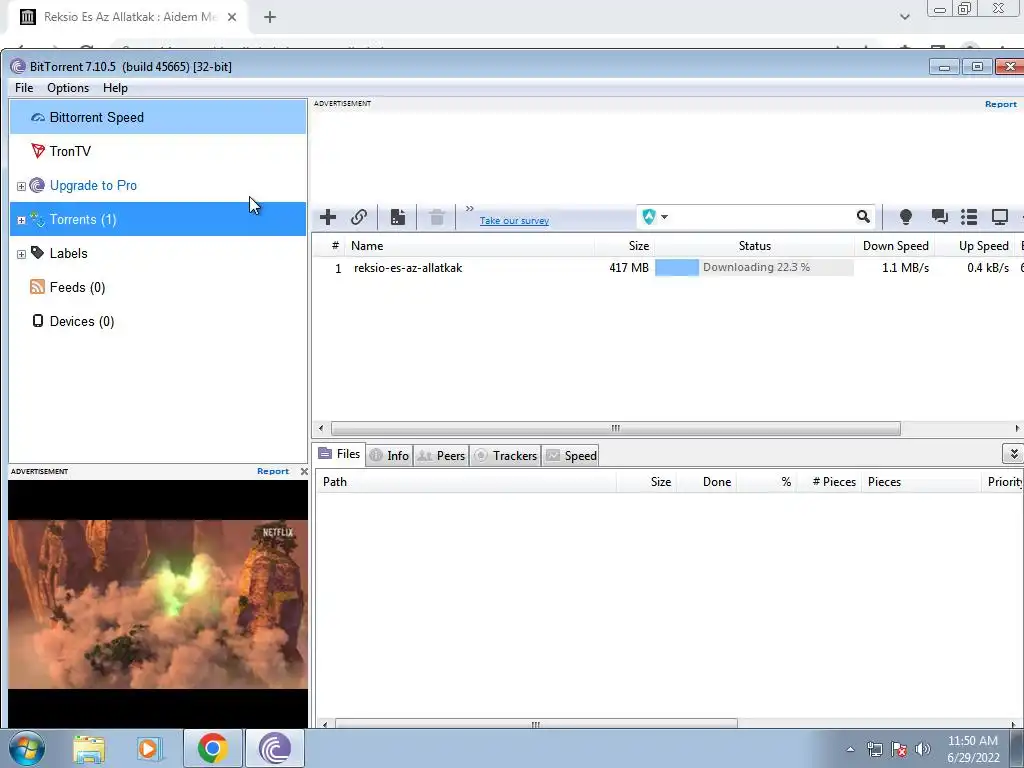Image resolution: width=1024 pixels, height=768 pixels.
Task: Expand the Labels tree node
Action: [21, 254]
